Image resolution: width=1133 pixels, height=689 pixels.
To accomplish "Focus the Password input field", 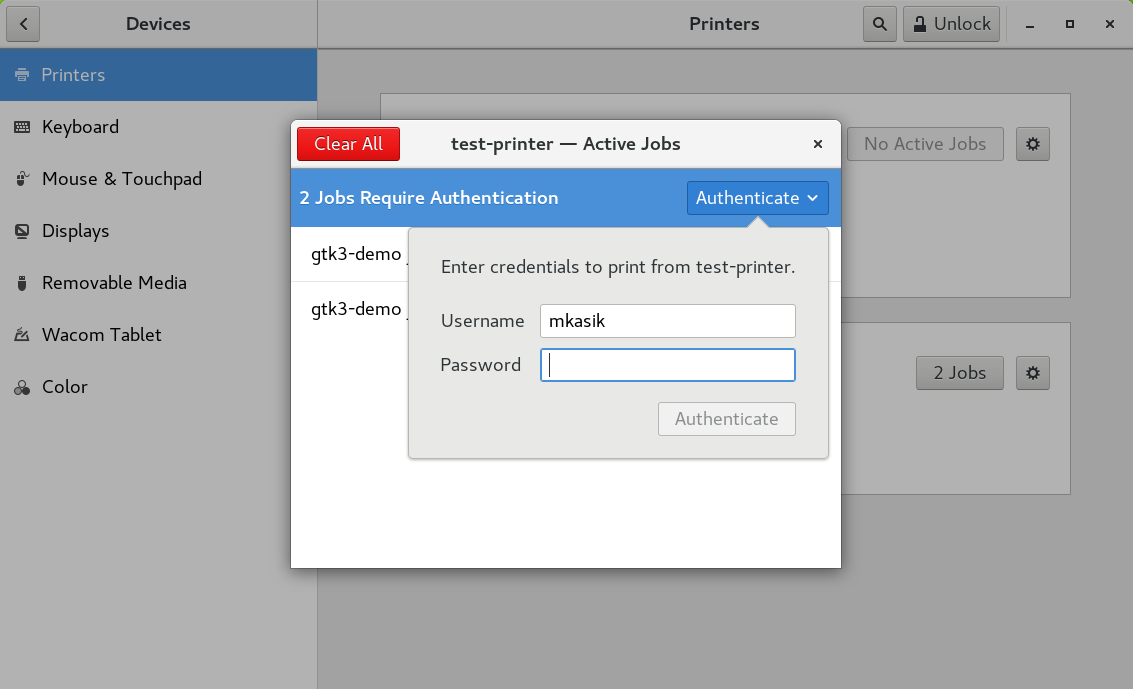I will click(x=668, y=365).
